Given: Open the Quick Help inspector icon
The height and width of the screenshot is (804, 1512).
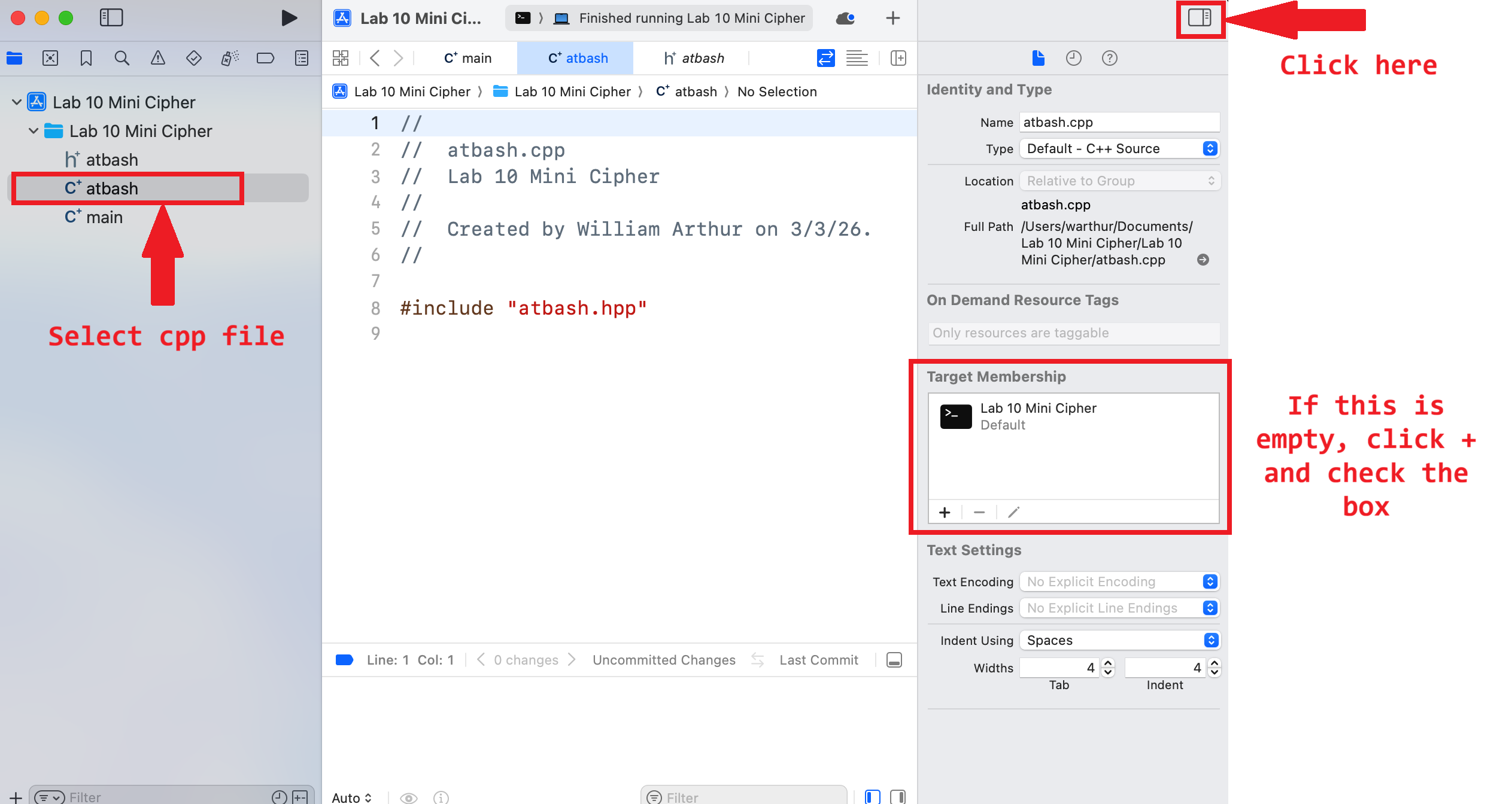Looking at the screenshot, I should pos(1109,58).
